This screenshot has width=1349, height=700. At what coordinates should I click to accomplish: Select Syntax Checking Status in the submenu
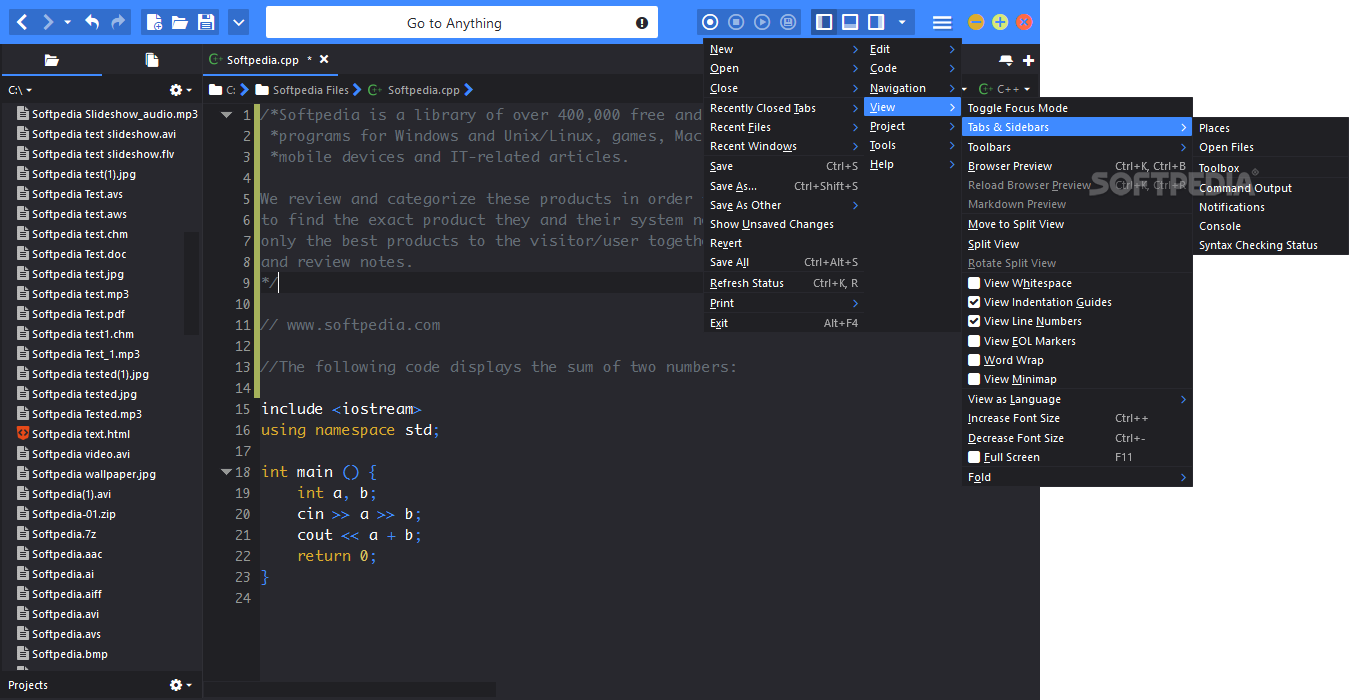pyautogui.click(x=1270, y=245)
